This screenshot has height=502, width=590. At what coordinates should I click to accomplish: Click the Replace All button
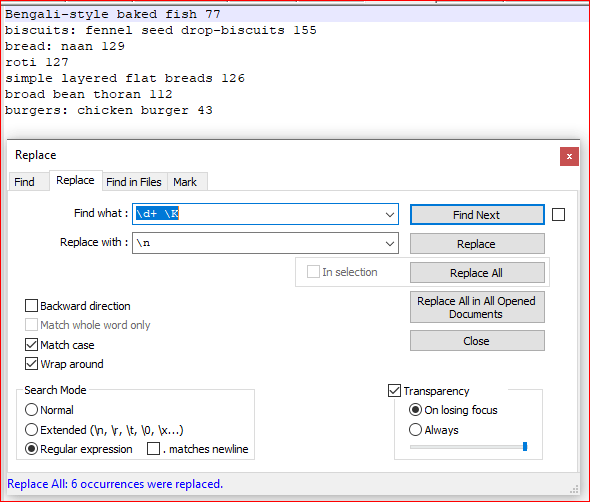477,273
